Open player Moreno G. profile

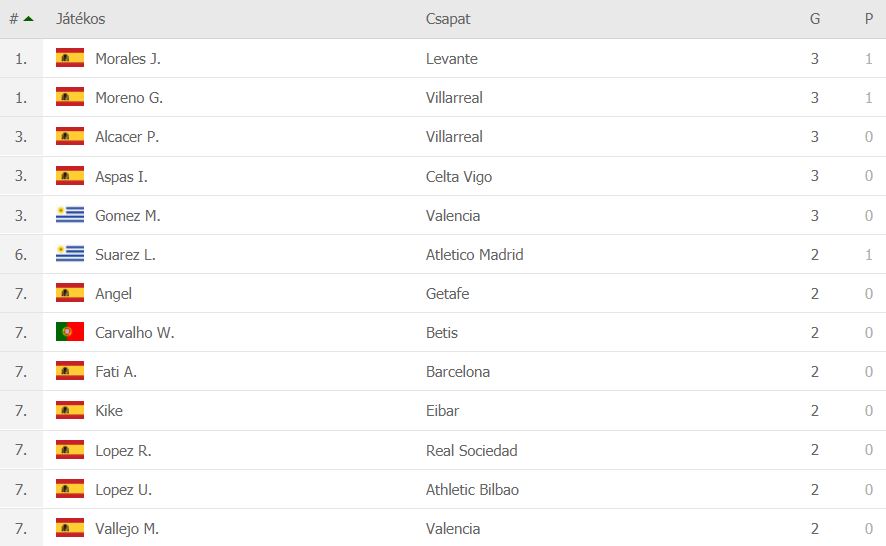[x=129, y=98]
